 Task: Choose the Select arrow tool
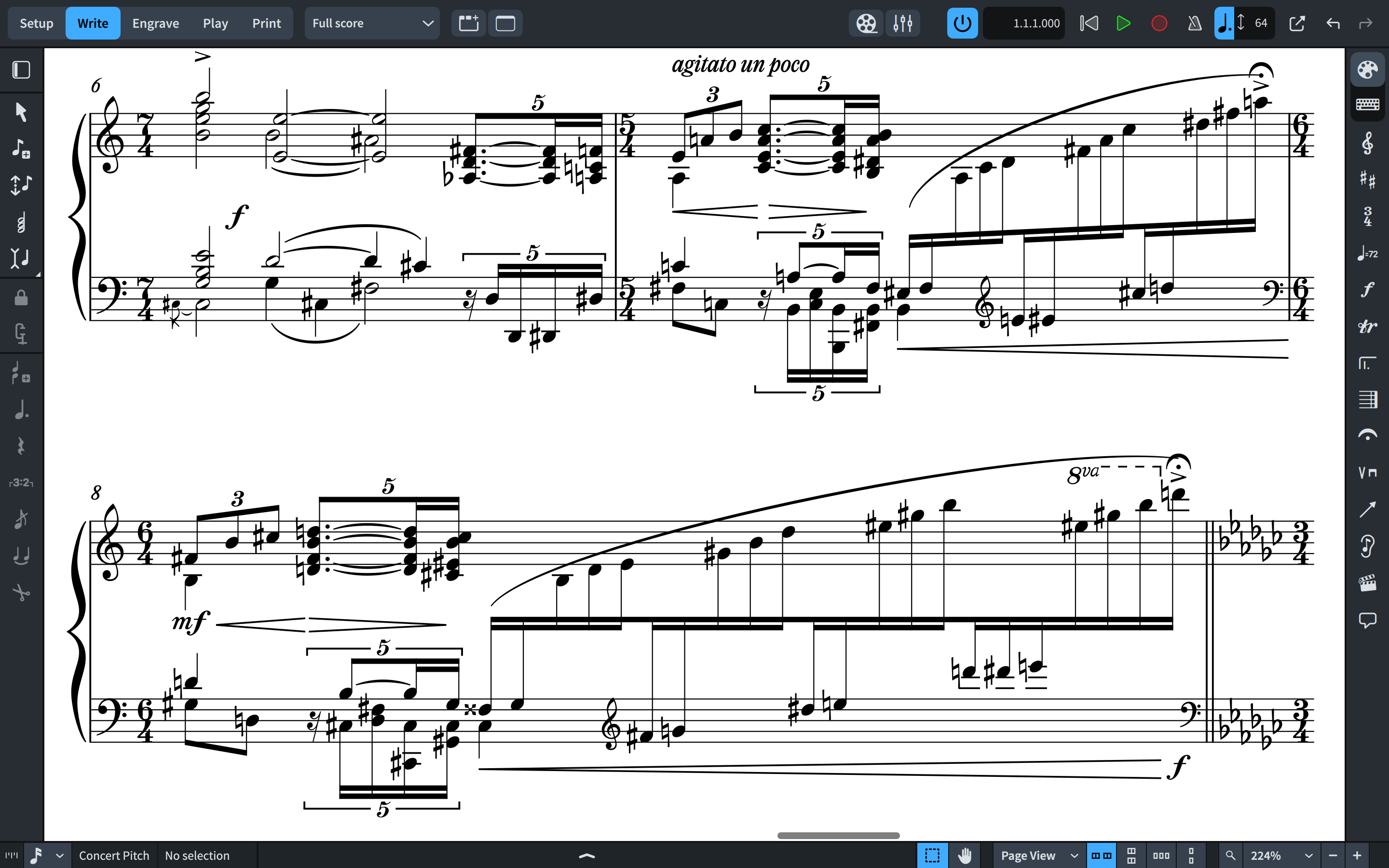tap(21, 112)
